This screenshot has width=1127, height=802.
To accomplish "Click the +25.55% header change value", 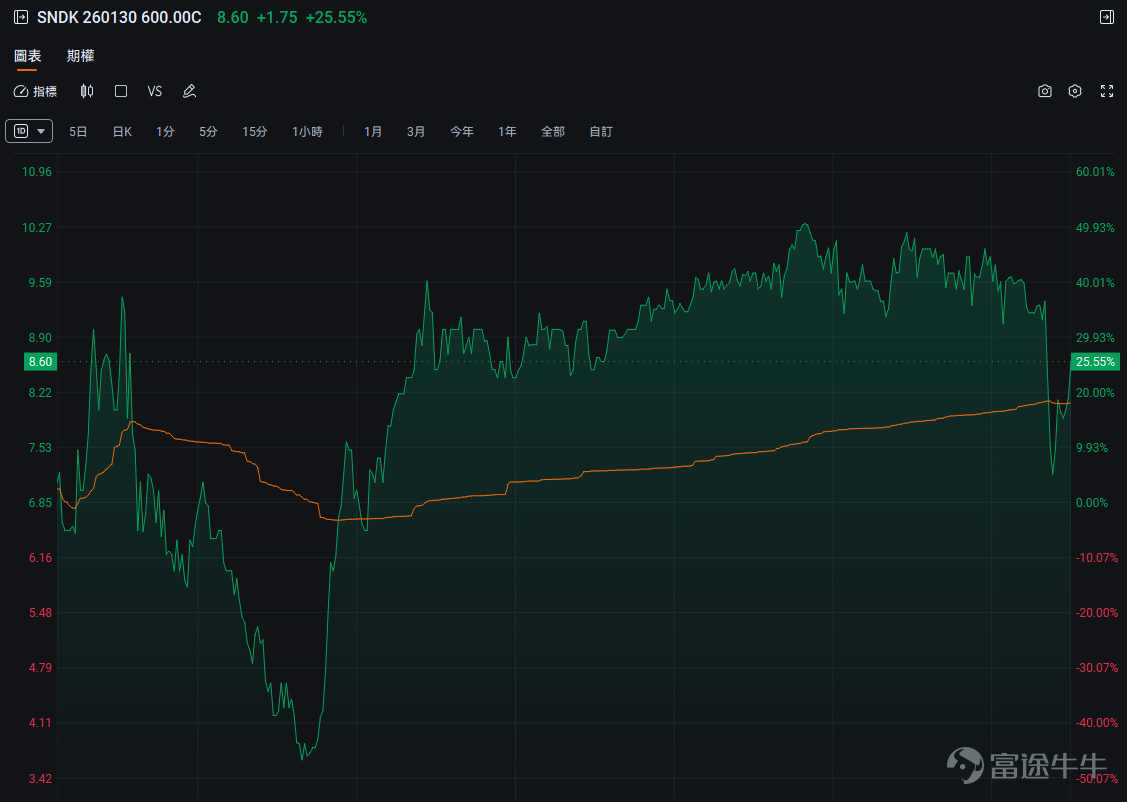I will [x=336, y=17].
